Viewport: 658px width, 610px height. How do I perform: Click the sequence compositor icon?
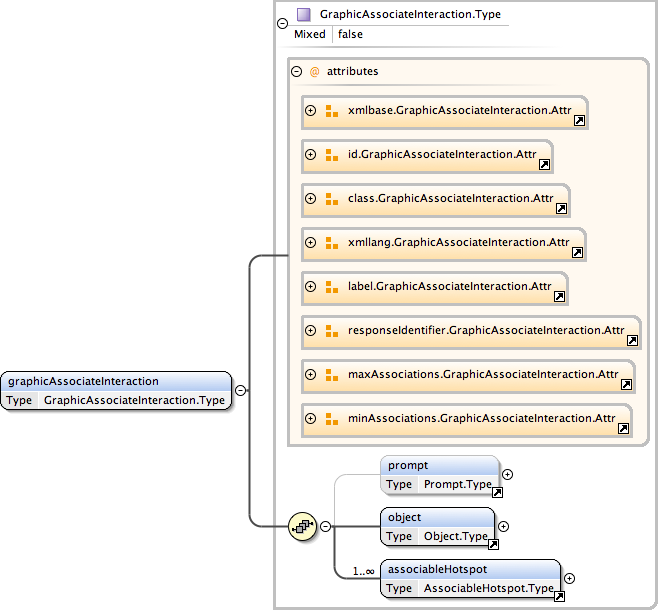(301, 525)
